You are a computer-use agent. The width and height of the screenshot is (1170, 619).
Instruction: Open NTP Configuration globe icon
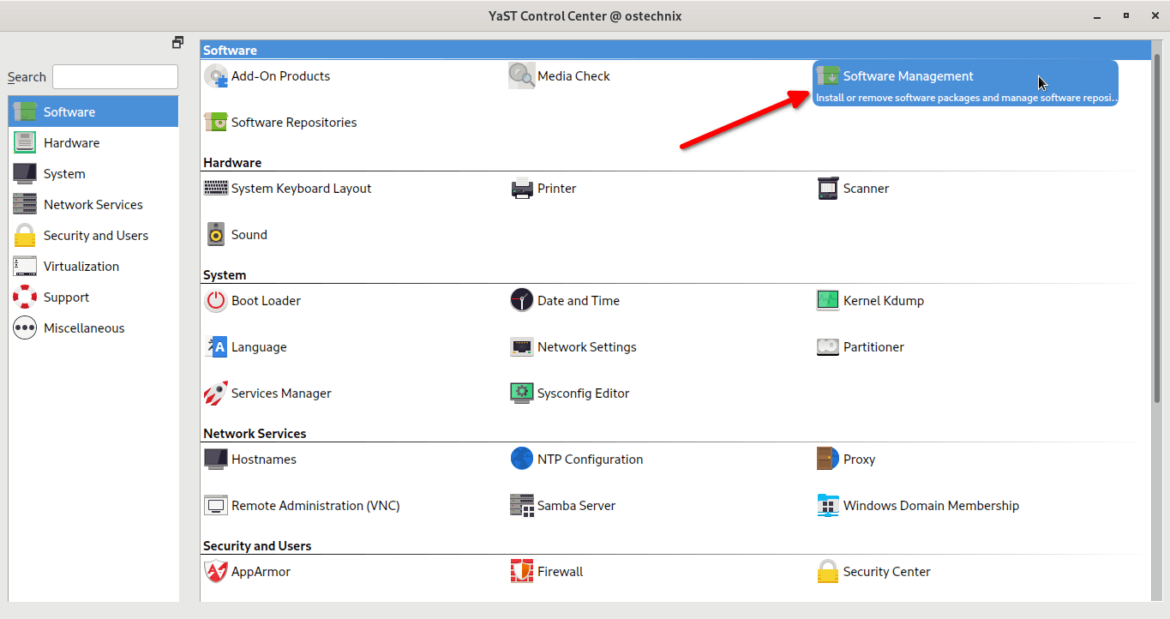pos(522,459)
